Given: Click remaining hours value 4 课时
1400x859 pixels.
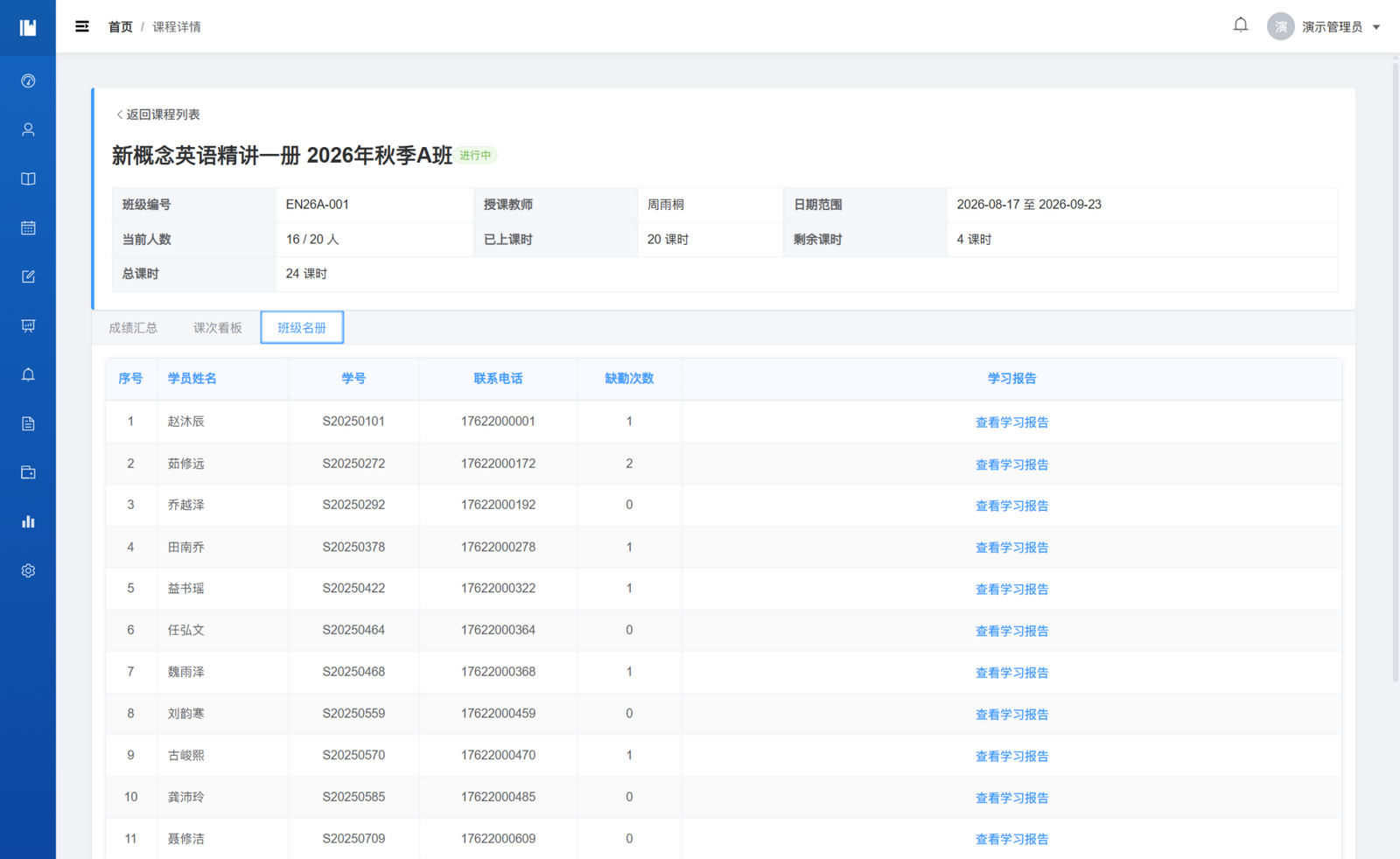Looking at the screenshot, I should pyautogui.click(x=974, y=240).
